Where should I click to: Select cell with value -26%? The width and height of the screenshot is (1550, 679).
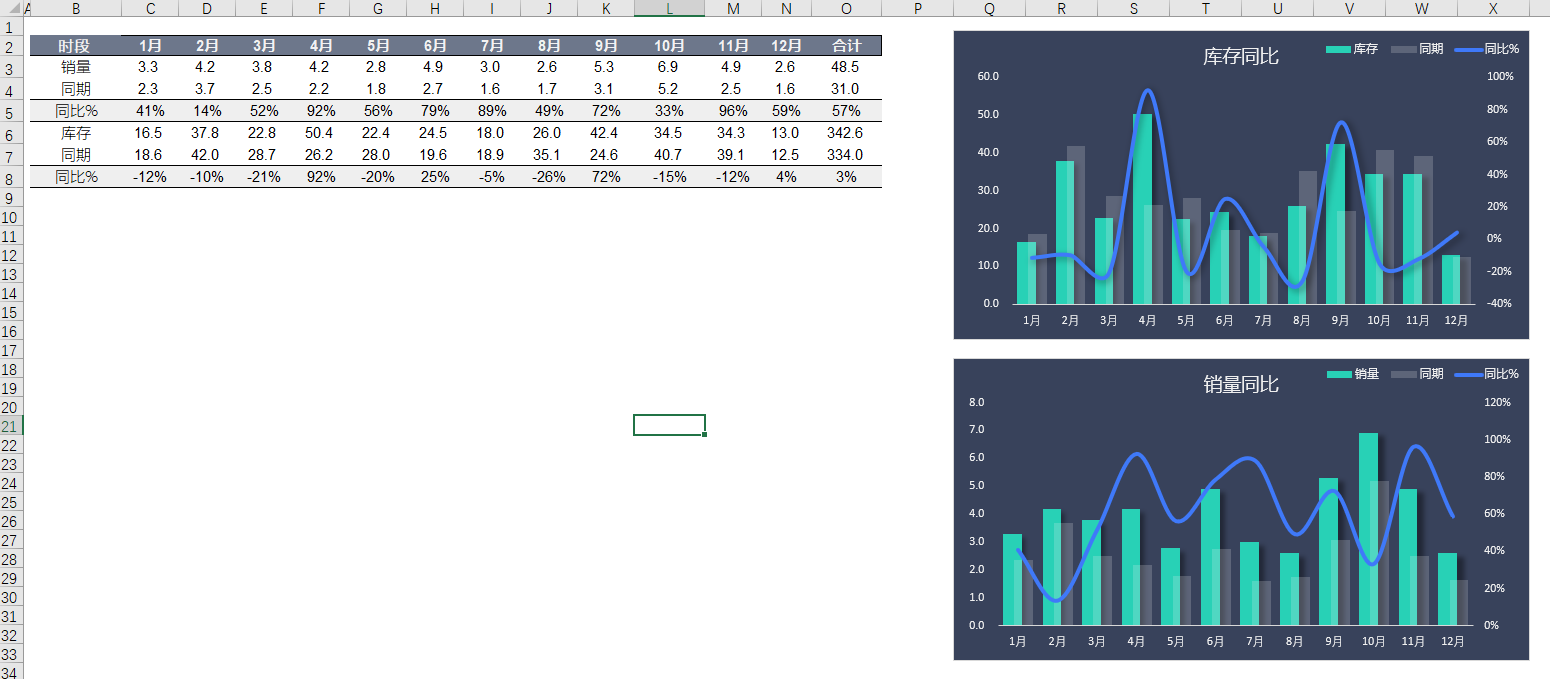tap(549, 177)
